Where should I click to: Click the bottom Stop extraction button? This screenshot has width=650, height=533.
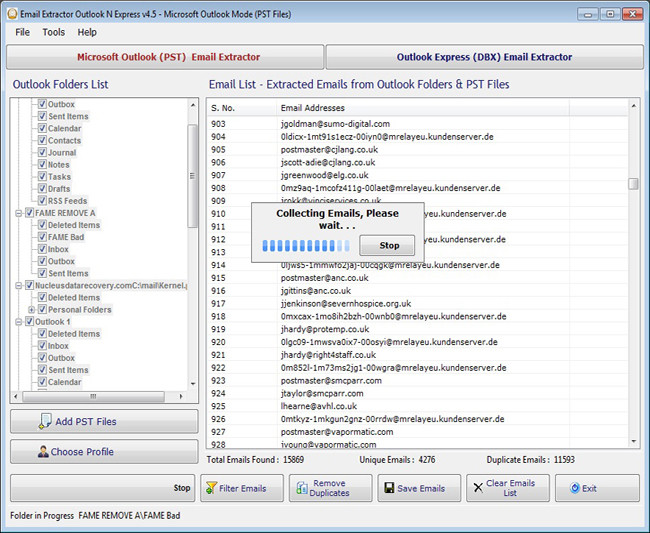tap(102, 488)
